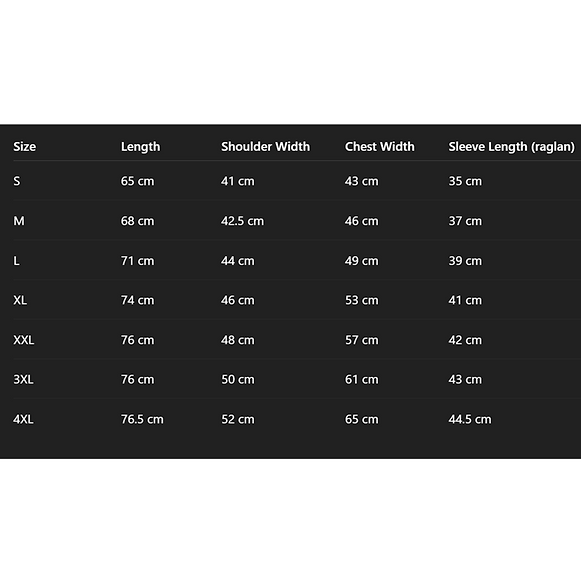Image resolution: width=581 pixels, height=580 pixels.
Task: Click the 42.5 cm shoulder width cell
Action: [x=242, y=221]
